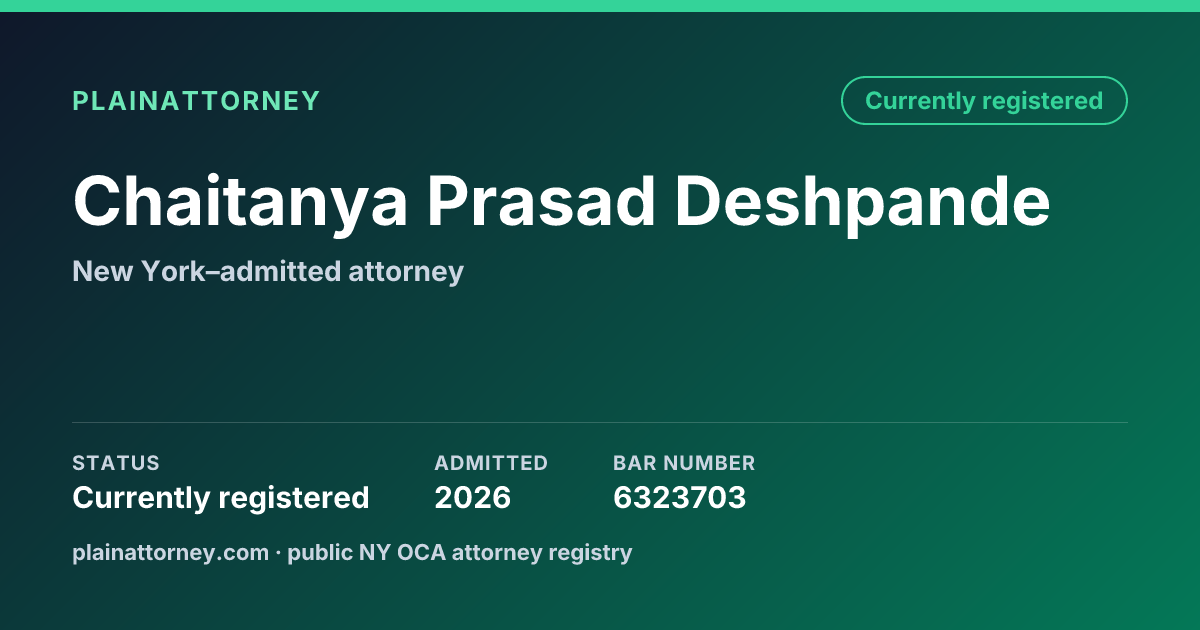Click the word Prasad in the heading
Screen dimensions: 1200x630
click(x=541, y=203)
